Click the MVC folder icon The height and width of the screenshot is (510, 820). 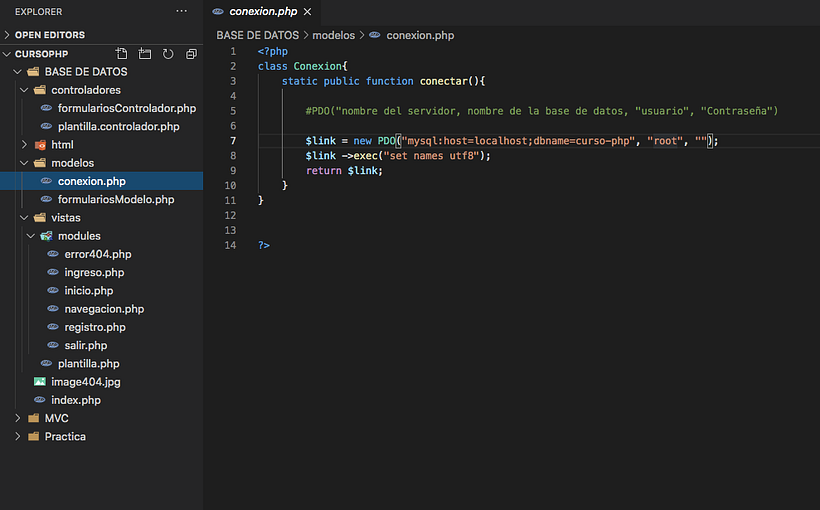coord(33,418)
